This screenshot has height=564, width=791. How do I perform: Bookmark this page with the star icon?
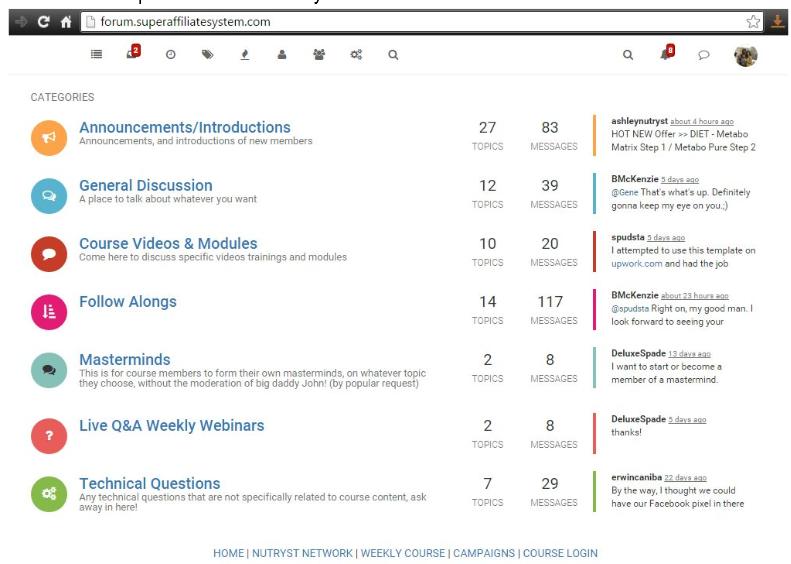coord(753,22)
